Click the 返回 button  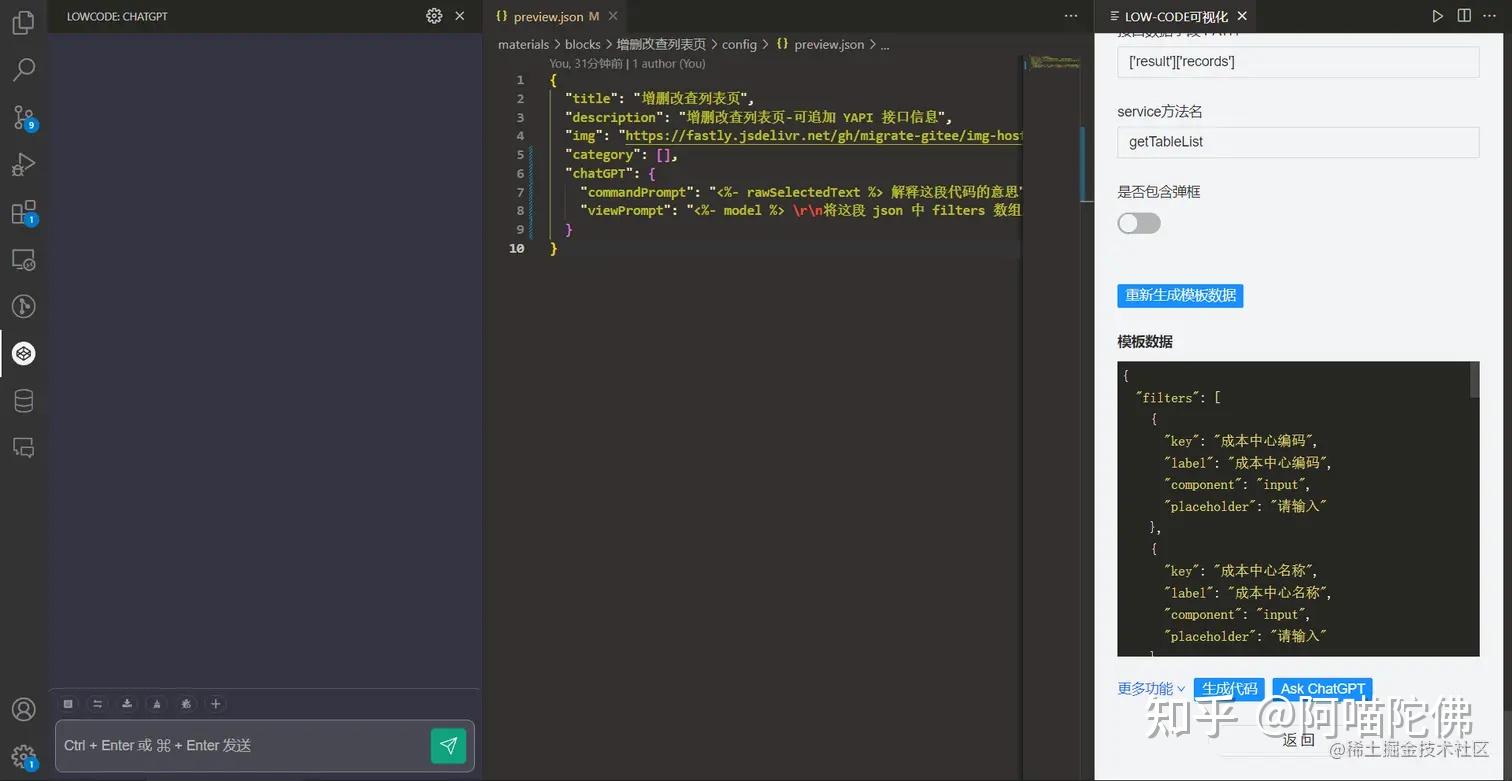point(1298,740)
